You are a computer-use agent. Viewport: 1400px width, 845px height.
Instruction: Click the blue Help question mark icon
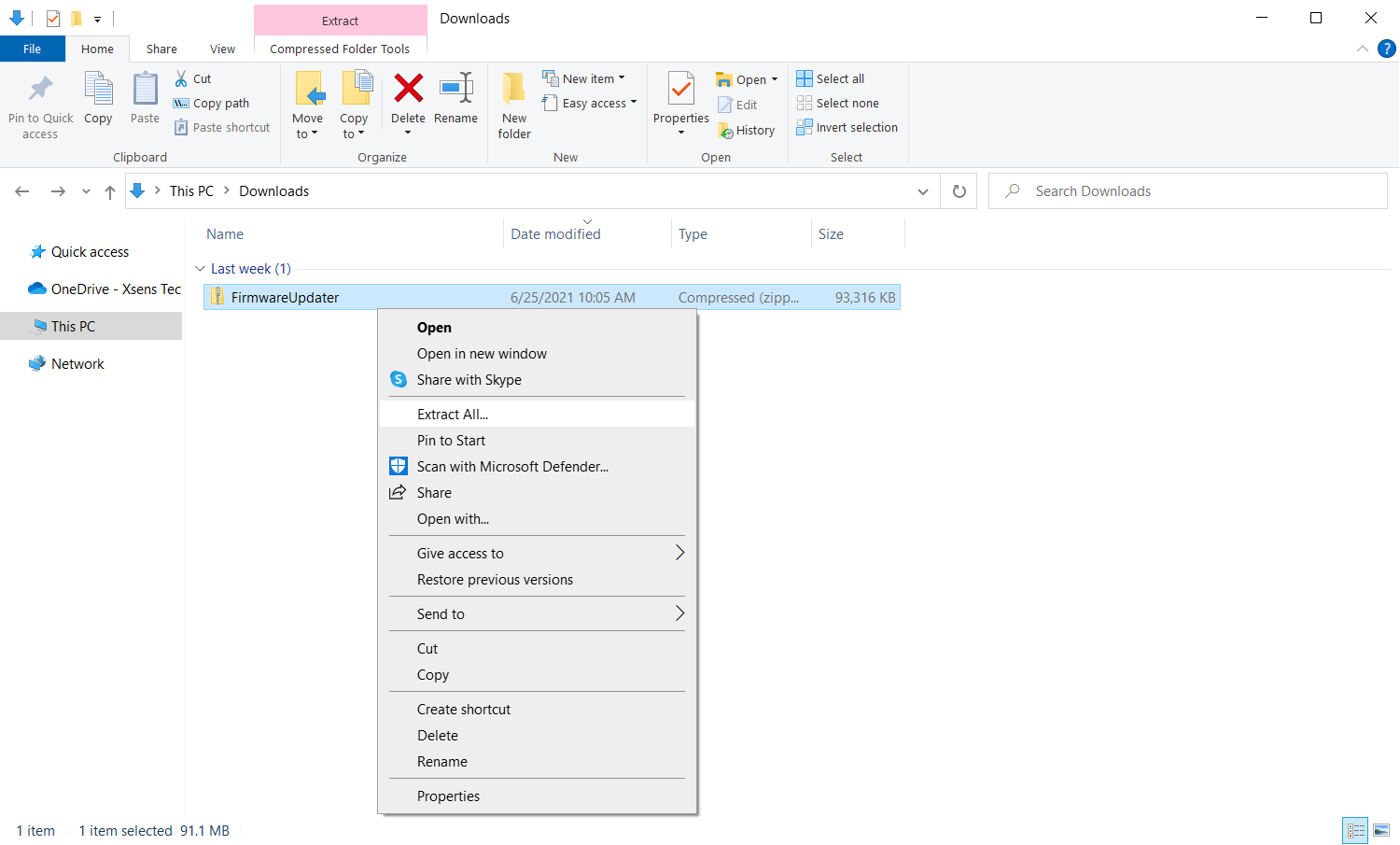pyautogui.click(x=1387, y=49)
